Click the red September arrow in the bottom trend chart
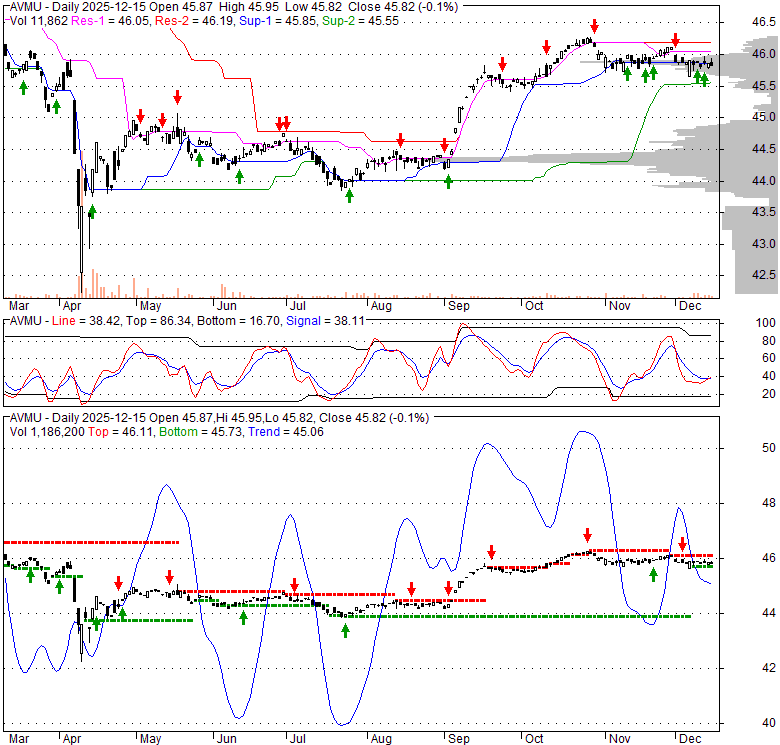 pyautogui.click(x=492, y=552)
